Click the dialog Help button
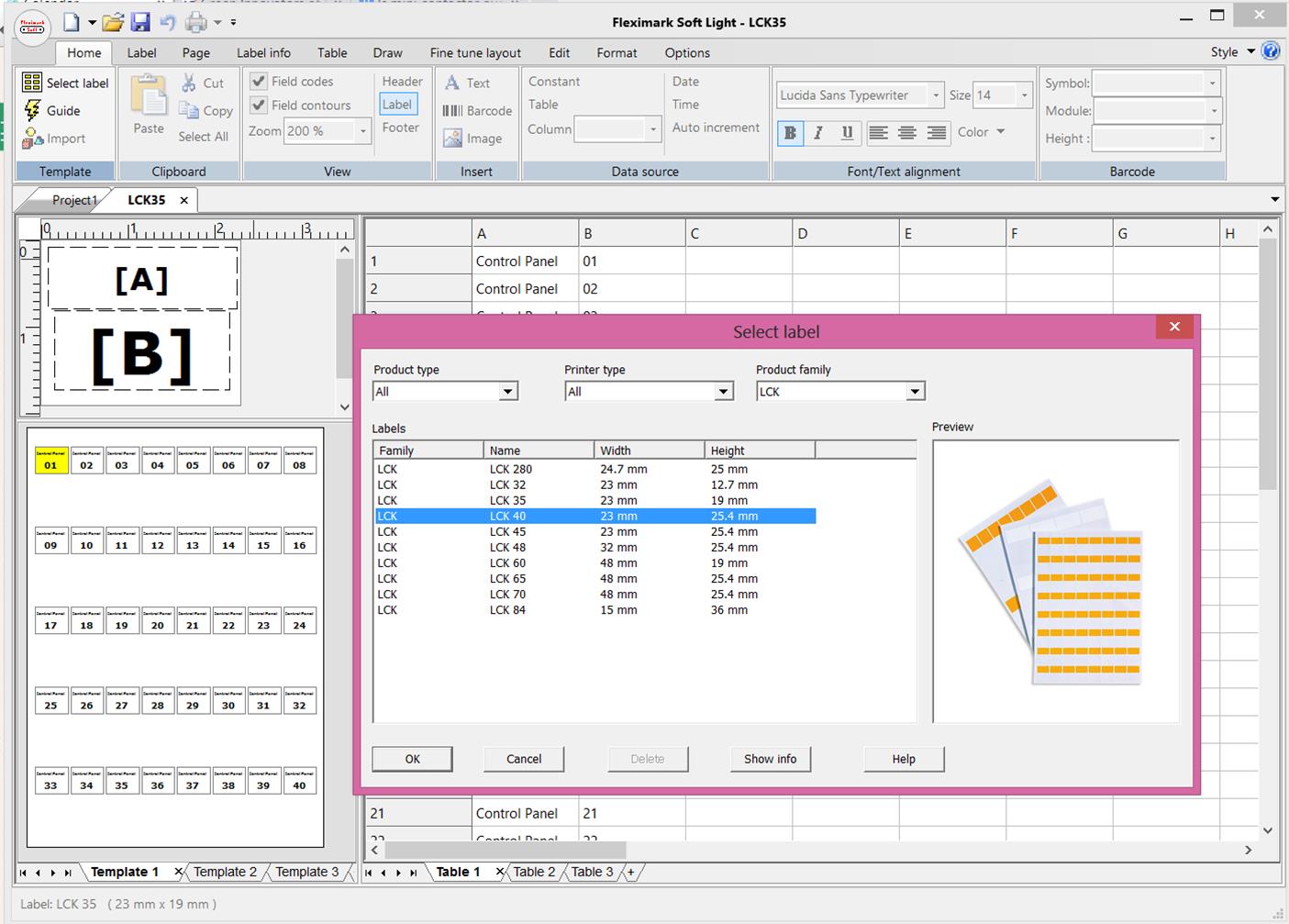The width and height of the screenshot is (1289, 924). click(x=904, y=759)
